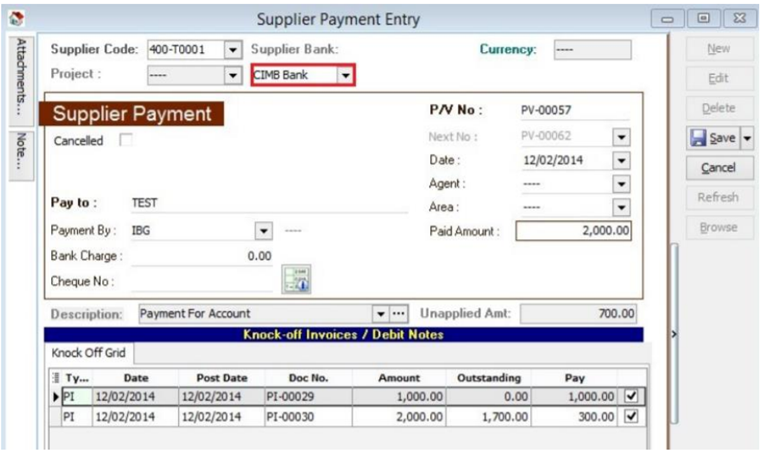The image size is (761, 451).
Task: Open the Supplier Bank CIMB Bank dropdown
Action: [344, 75]
